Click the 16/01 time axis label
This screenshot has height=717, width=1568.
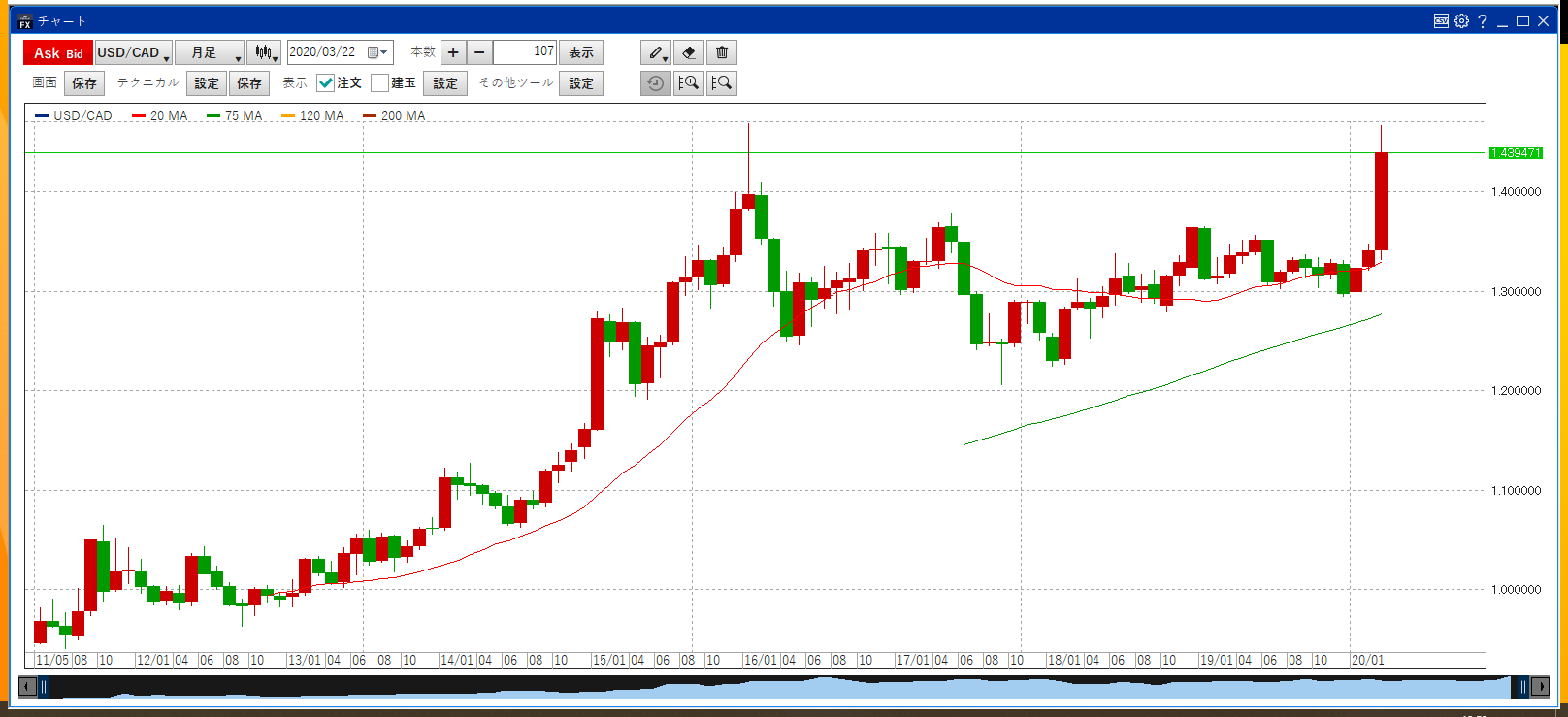pyautogui.click(x=761, y=660)
